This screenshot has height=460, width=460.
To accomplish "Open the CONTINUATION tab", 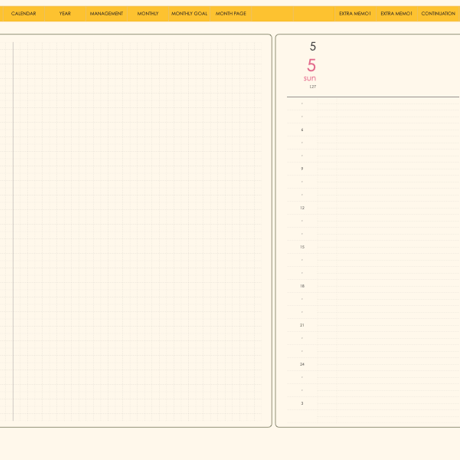I will click(x=438, y=14).
